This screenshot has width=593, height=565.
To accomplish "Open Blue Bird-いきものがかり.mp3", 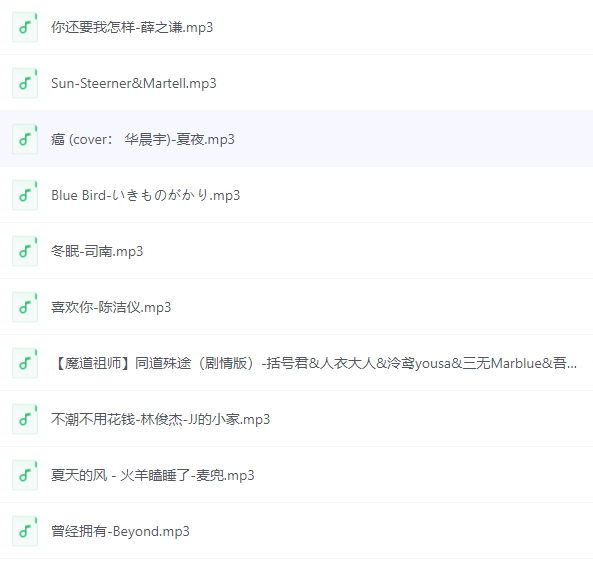I will coord(146,195).
